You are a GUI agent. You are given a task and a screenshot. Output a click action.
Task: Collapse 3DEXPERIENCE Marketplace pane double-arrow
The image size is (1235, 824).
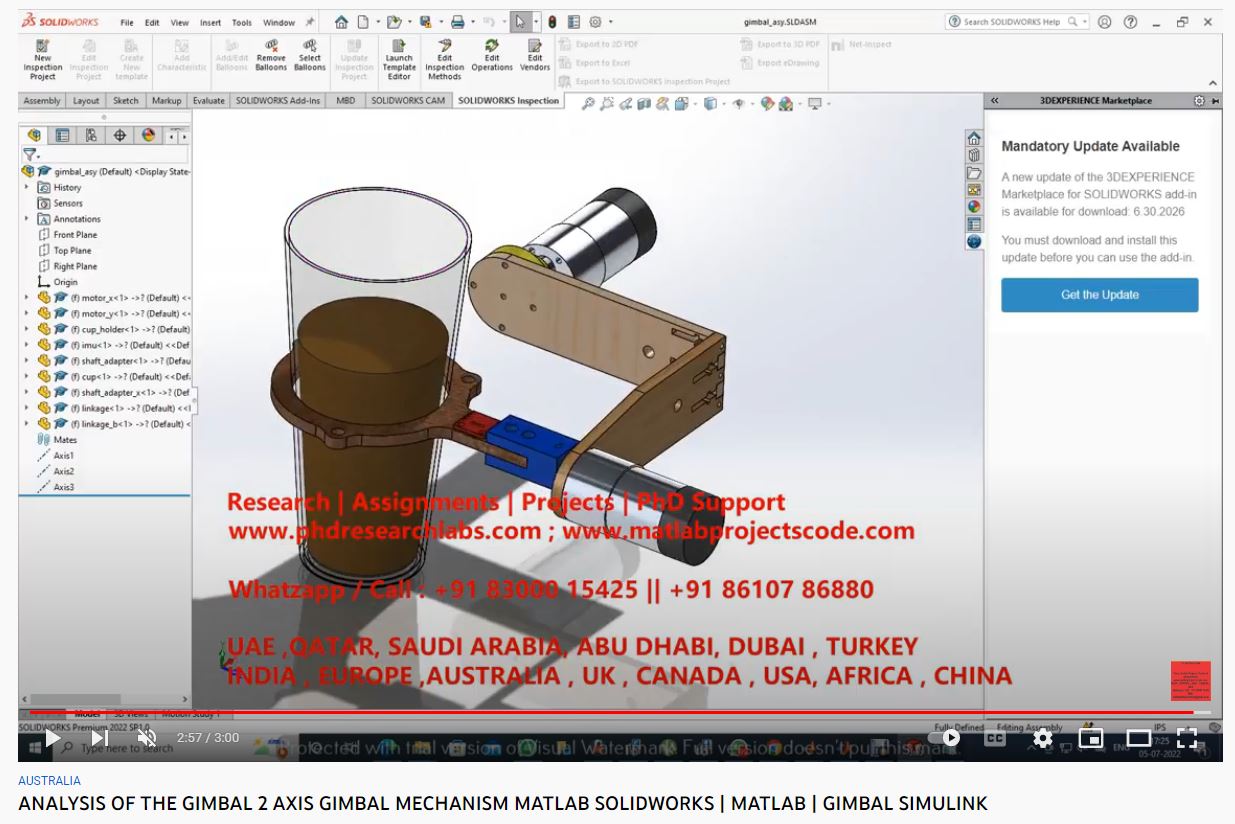click(995, 101)
